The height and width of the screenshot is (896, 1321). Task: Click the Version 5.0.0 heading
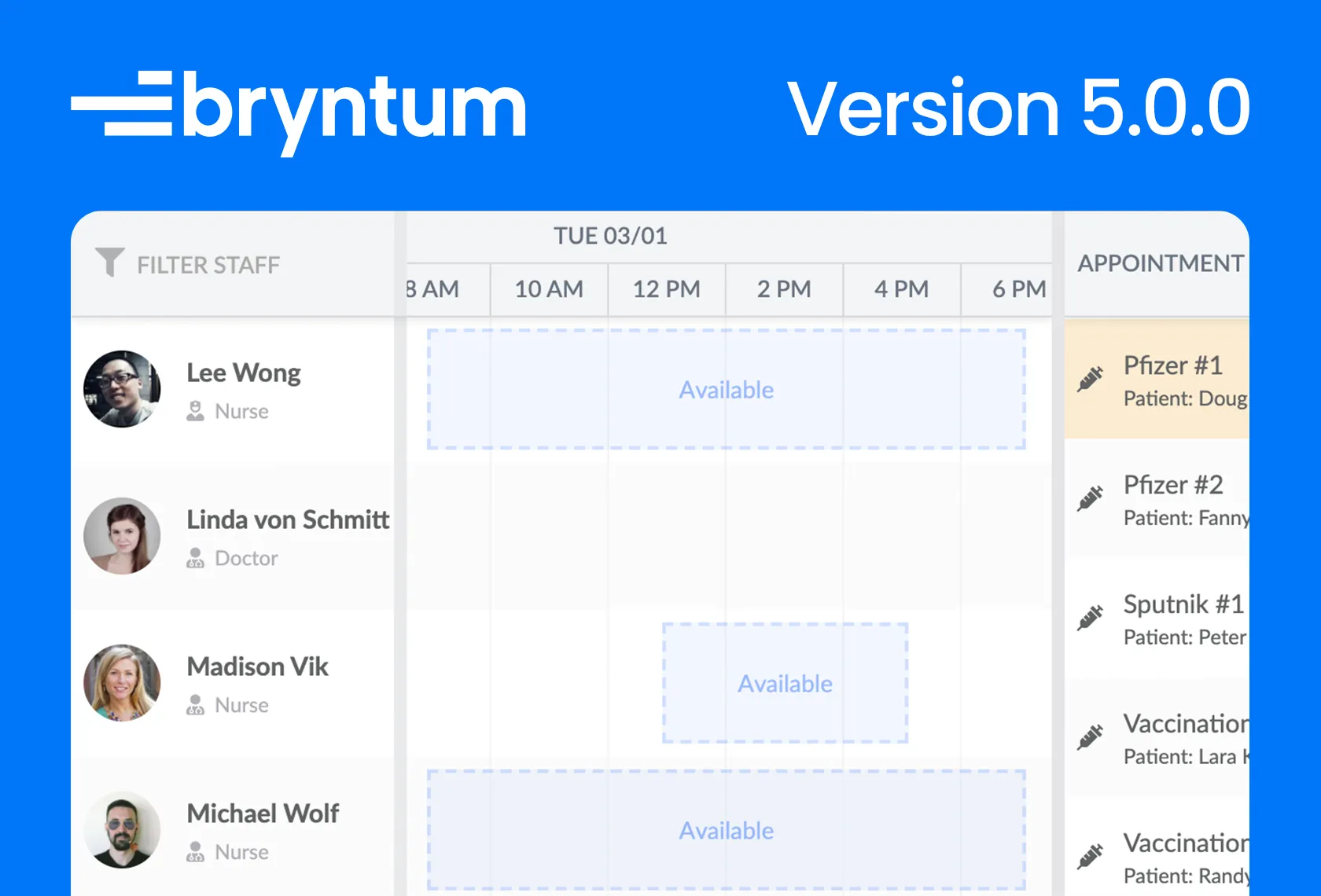[1018, 108]
